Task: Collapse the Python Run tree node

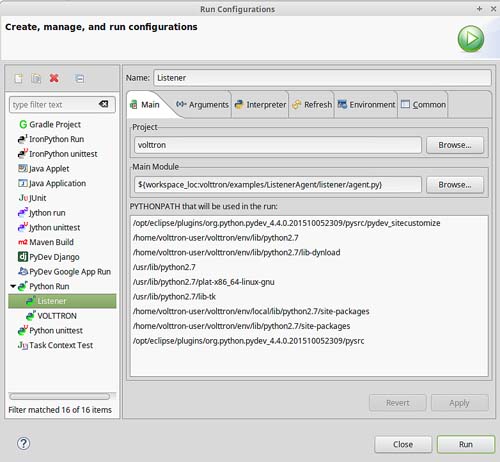Action: point(13,286)
